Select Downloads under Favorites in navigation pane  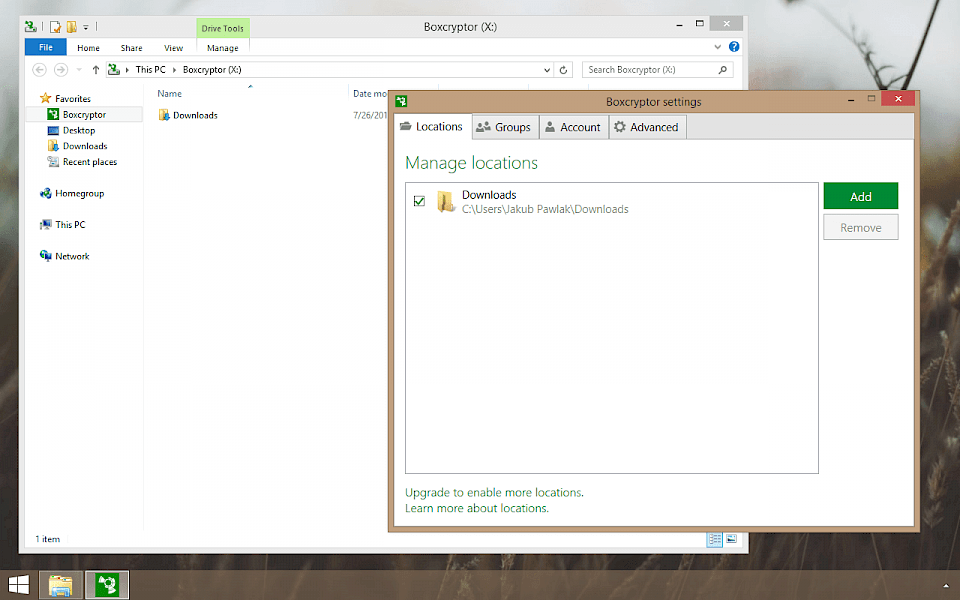coord(85,146)
